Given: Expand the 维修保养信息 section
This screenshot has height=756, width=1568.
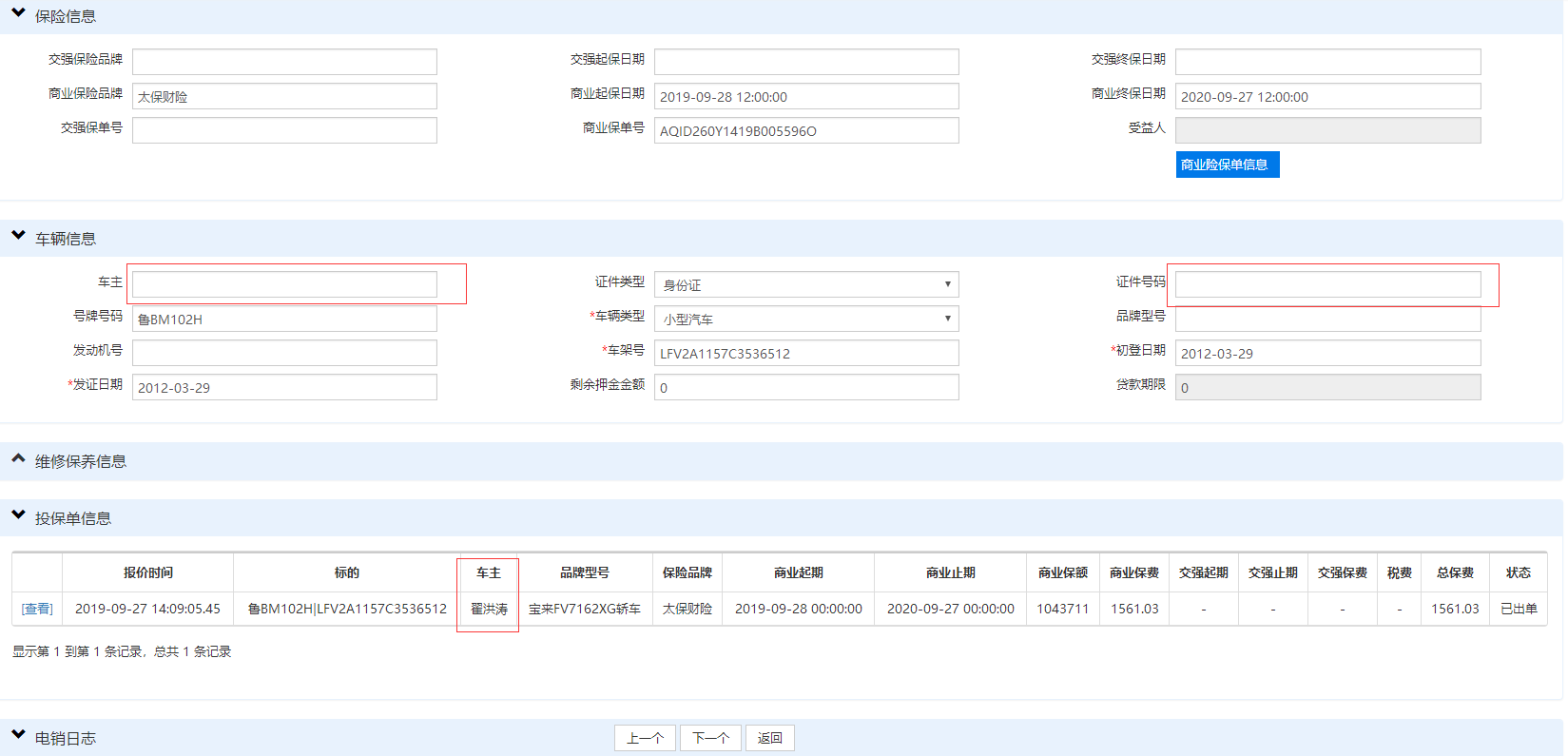Looking at the screenshot, I should pyautogui.click(x=18, y=458).
